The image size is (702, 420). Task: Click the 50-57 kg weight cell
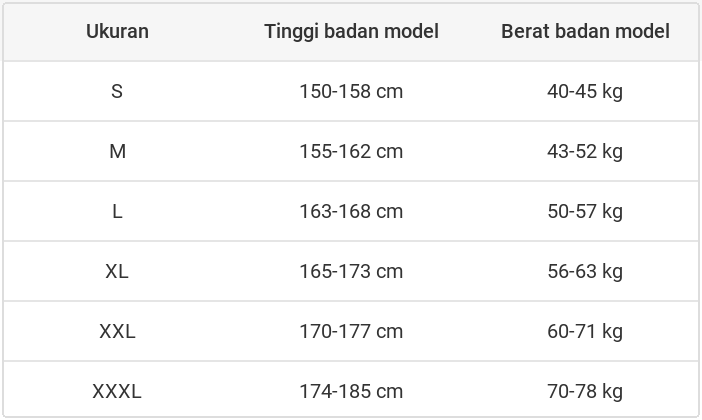click(585, 211)
